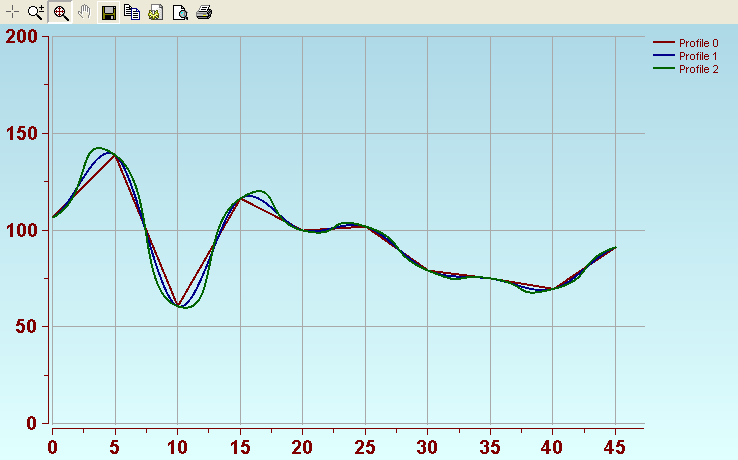
Task: Open print preview of the chart
Action: click(180, 12)
